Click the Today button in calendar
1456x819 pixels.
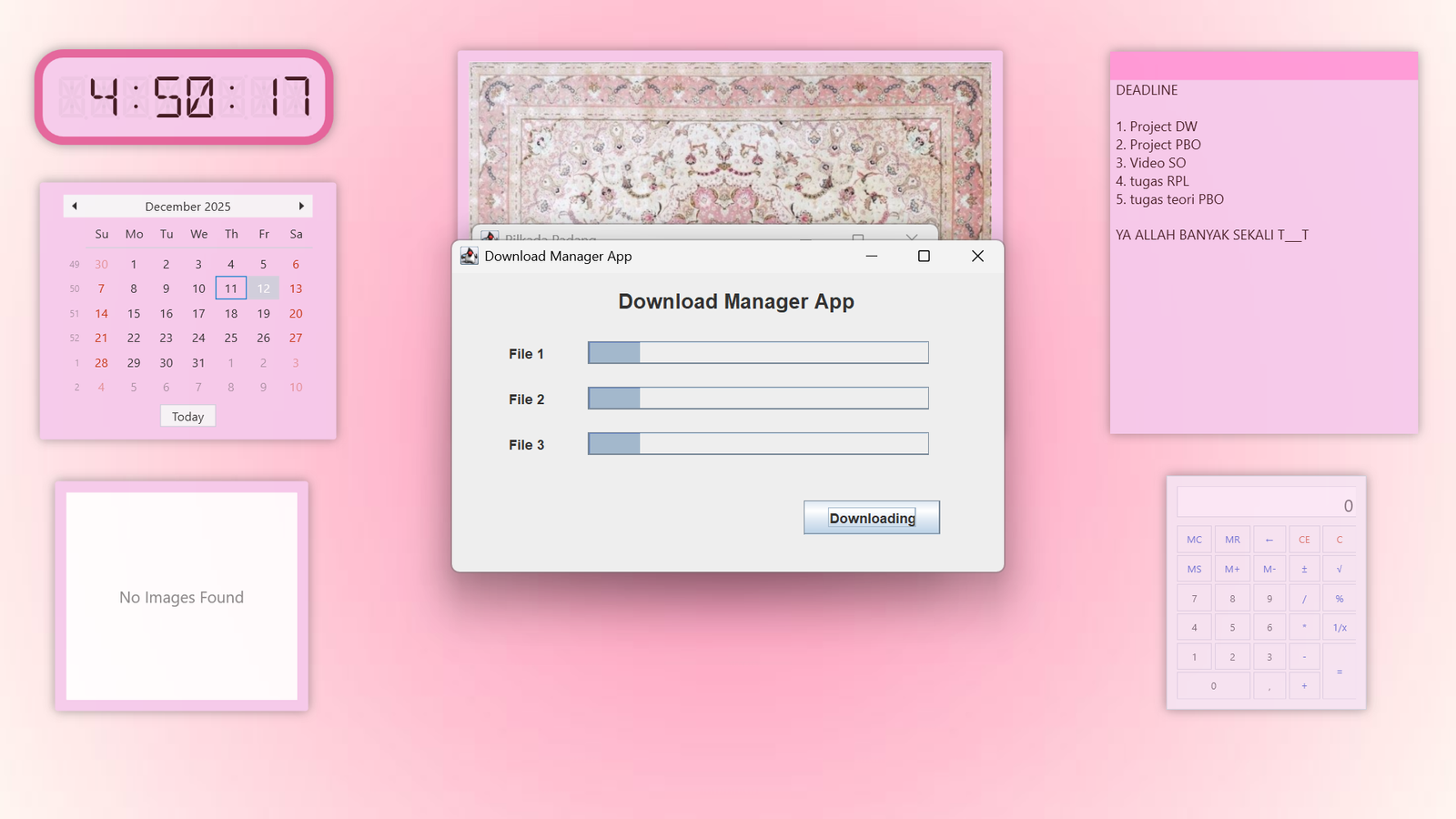187,417
